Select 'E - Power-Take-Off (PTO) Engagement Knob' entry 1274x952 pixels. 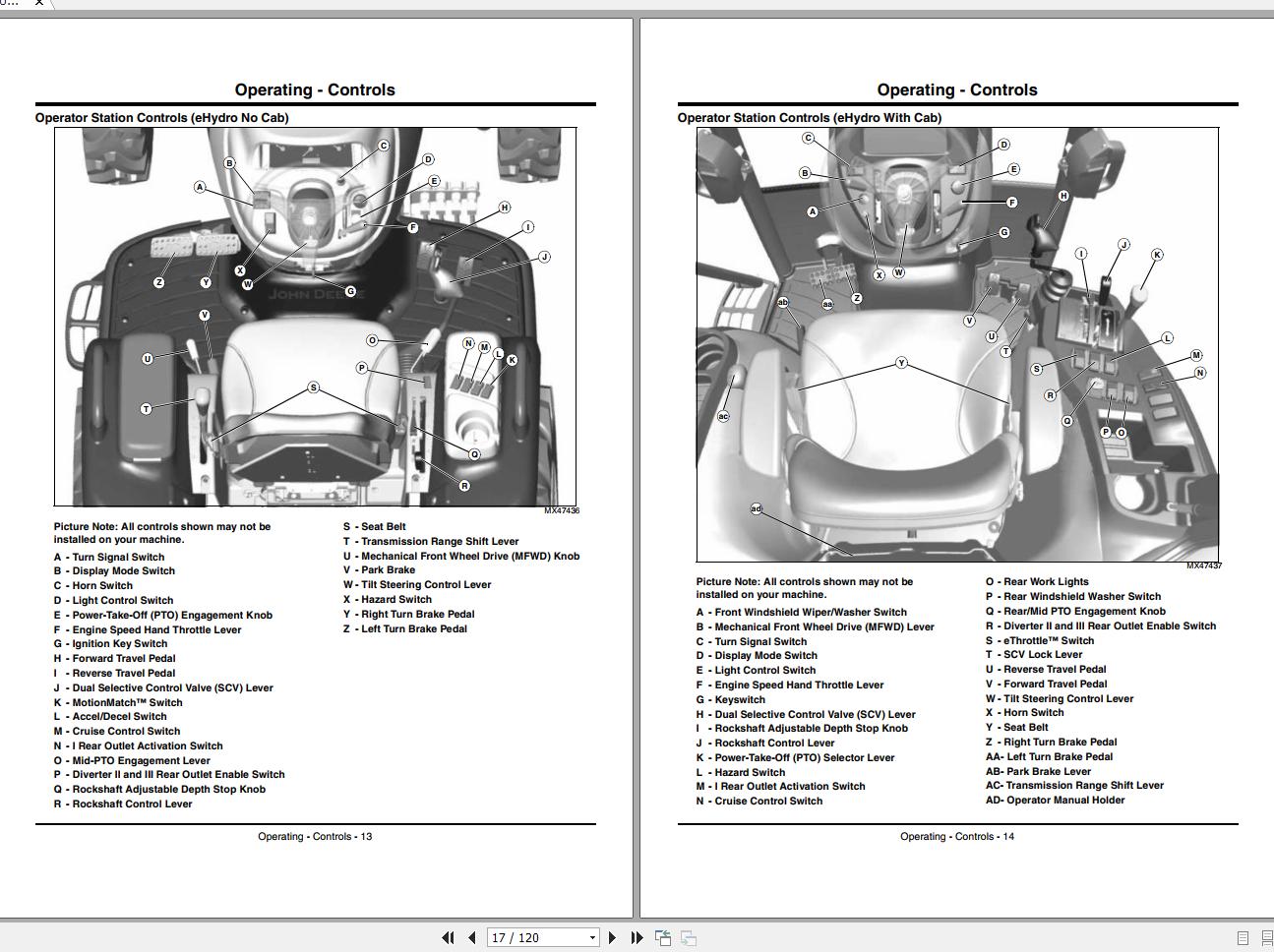163,615
